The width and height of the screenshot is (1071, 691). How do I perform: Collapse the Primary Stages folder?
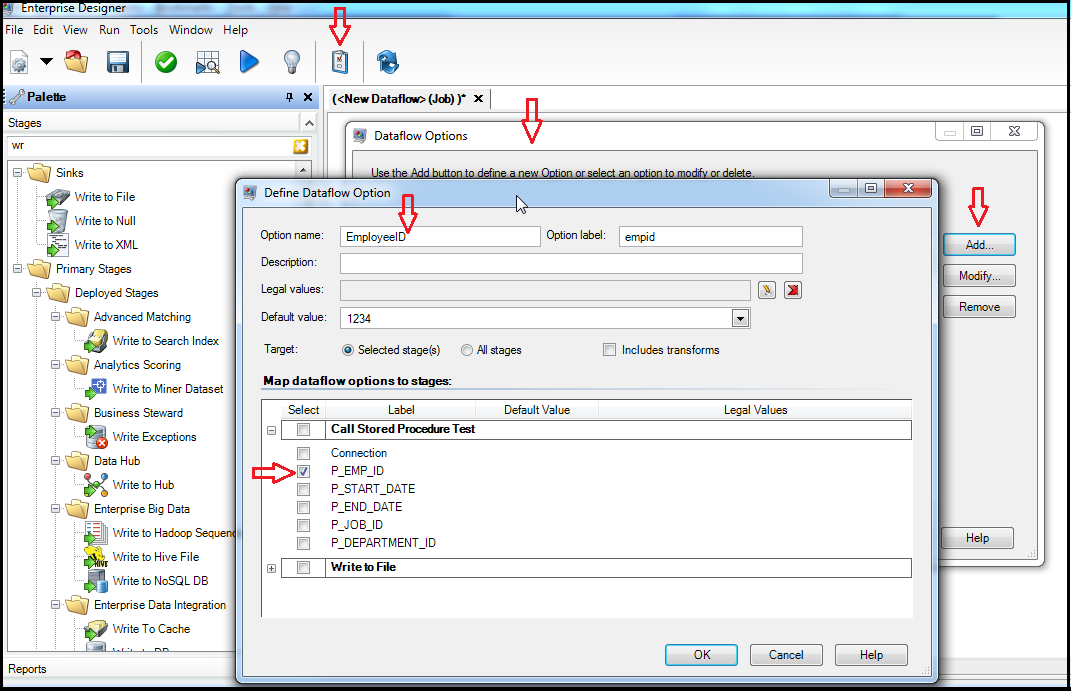(x=18, y=268)
